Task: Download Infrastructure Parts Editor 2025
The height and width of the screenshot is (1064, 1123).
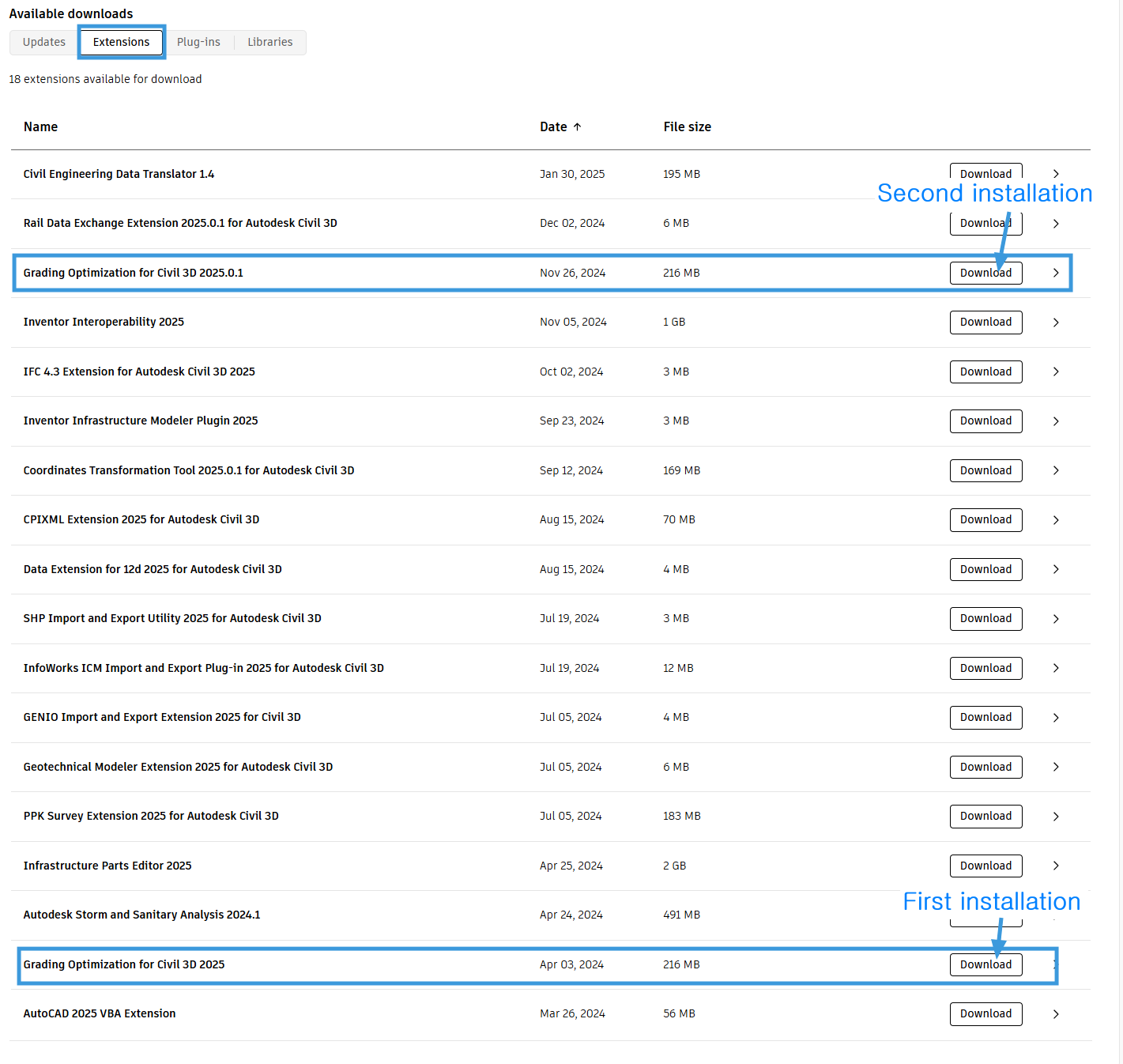Action: click(985, 866)
